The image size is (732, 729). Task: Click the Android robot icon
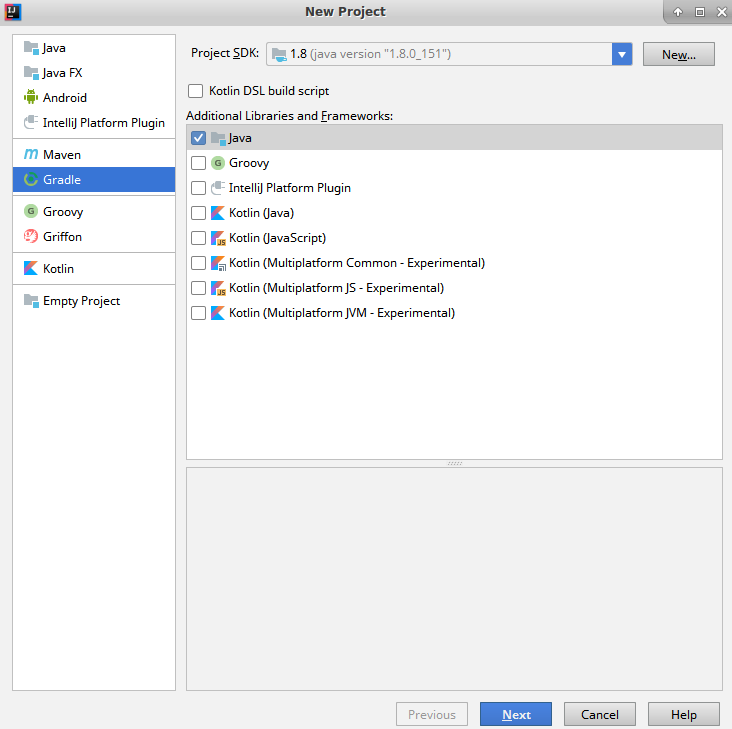pyautogui.click(x=31, y=97)
